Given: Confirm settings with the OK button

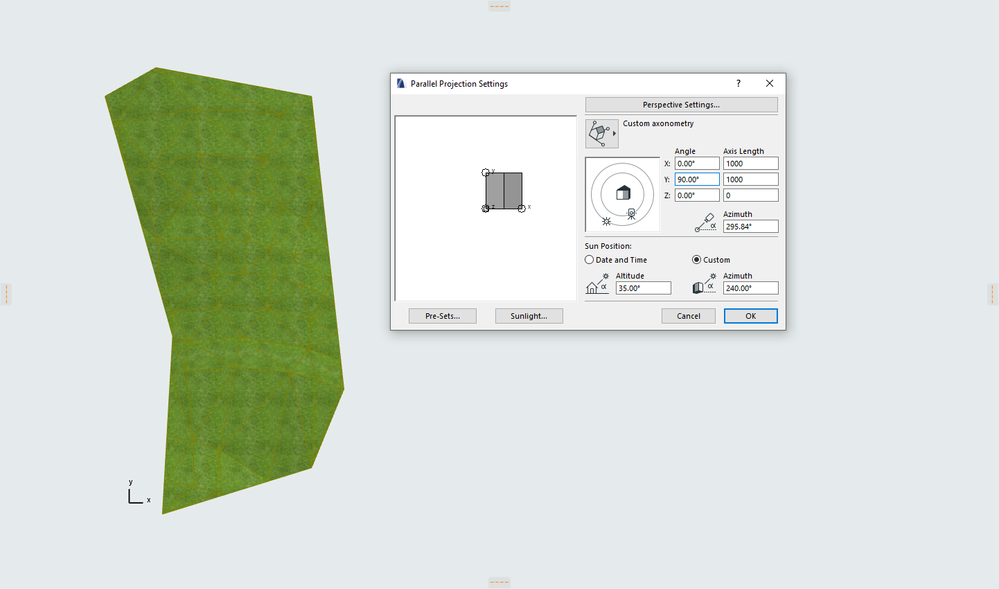Looking at the screenshot, I should (x=750, y=316).
